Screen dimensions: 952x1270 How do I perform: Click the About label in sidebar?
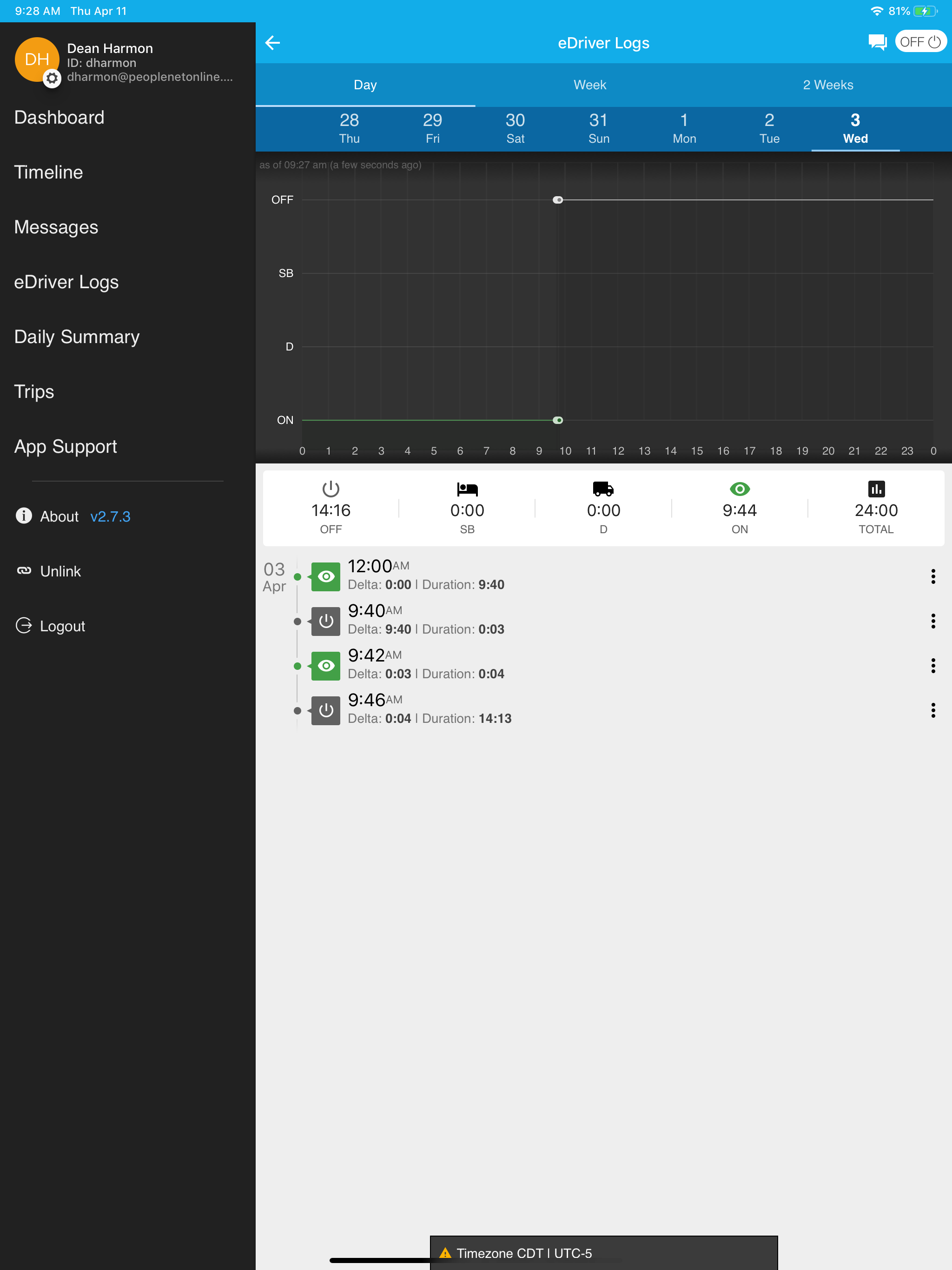click(59, 517)
